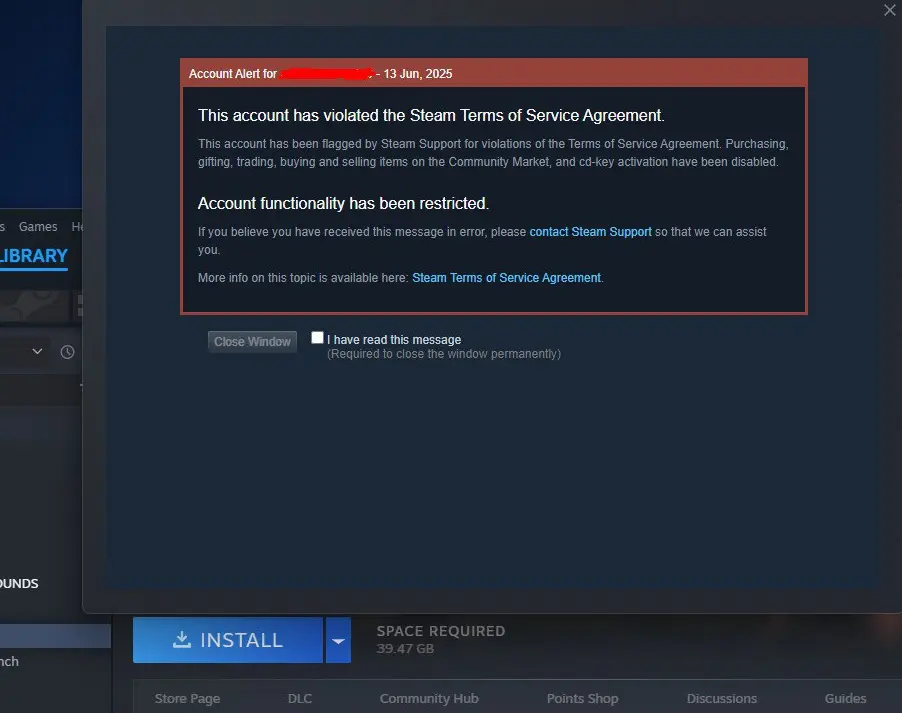The image size is (902, 713).
Task: Close the account alert dialog with X
Action: pos(889,10)
